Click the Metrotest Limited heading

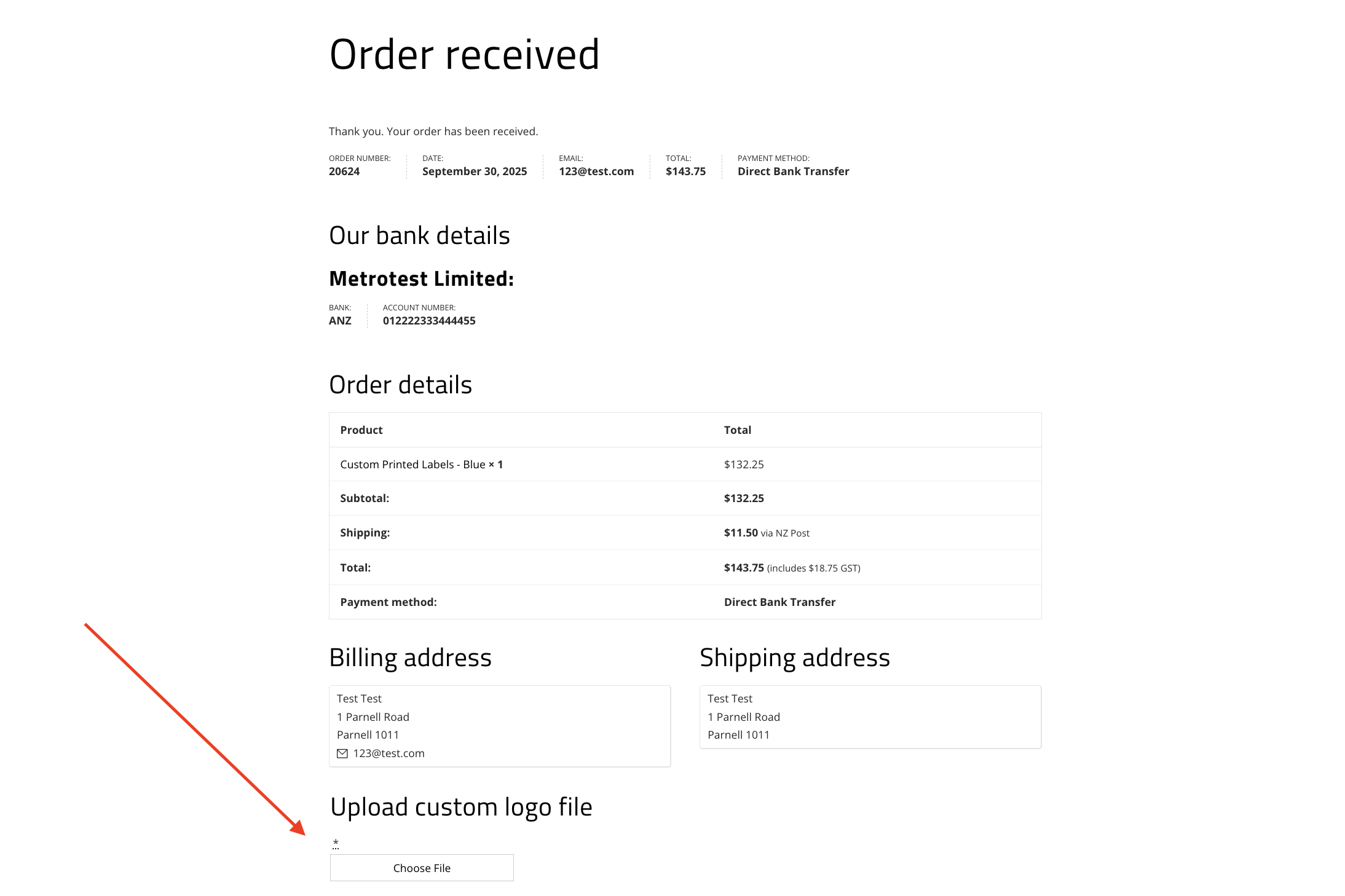coord(421,279)
